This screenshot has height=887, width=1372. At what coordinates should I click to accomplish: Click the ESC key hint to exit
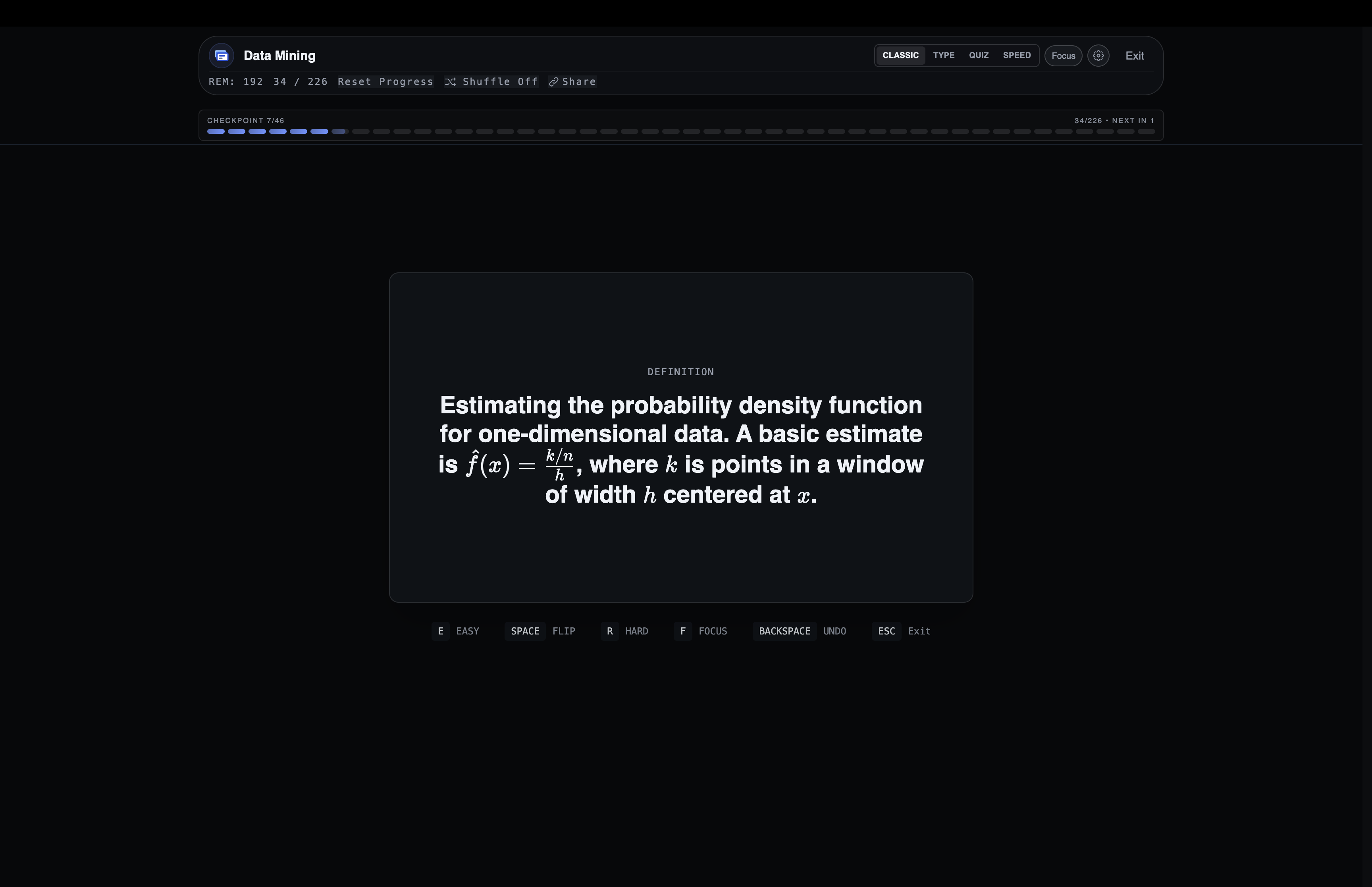click(x=886, y=631)
